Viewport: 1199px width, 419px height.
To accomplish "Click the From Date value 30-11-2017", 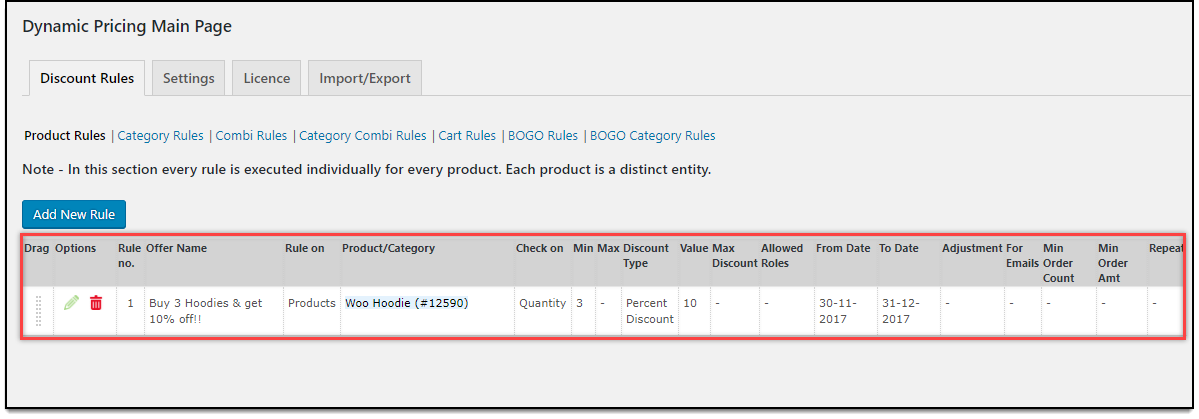I will pos(838,310).
